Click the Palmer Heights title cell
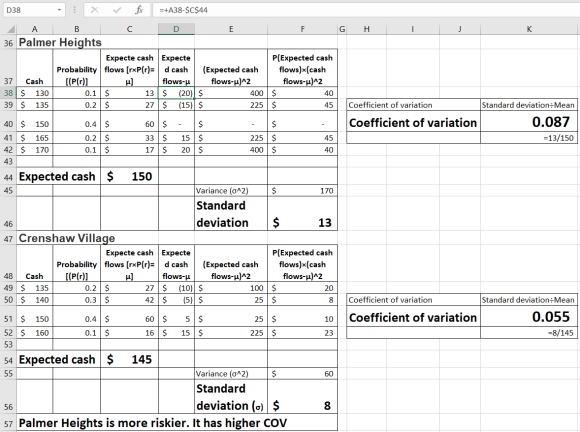 tap(60, 43)
